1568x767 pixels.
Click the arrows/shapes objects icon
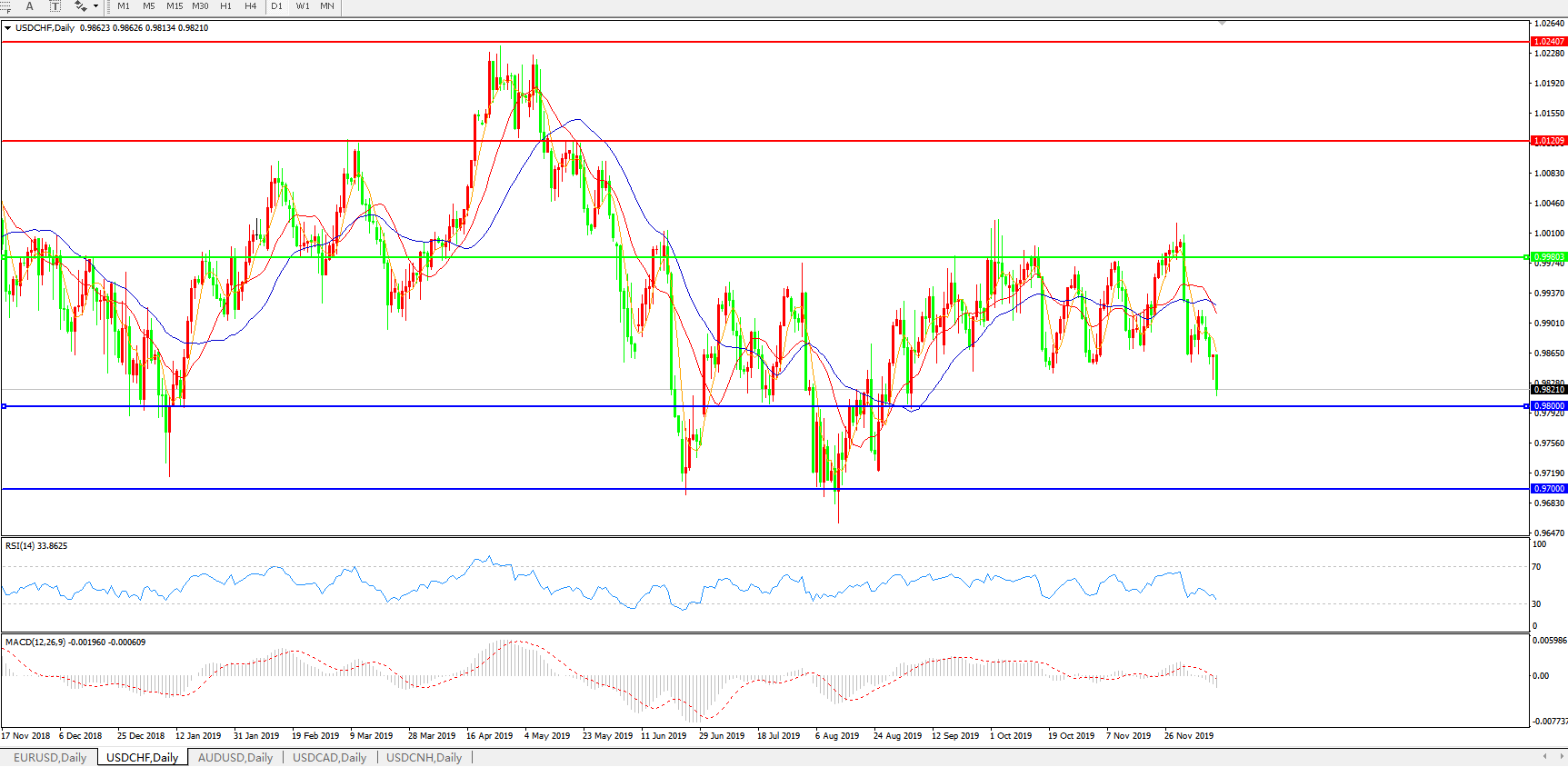[x=80, y=6]
